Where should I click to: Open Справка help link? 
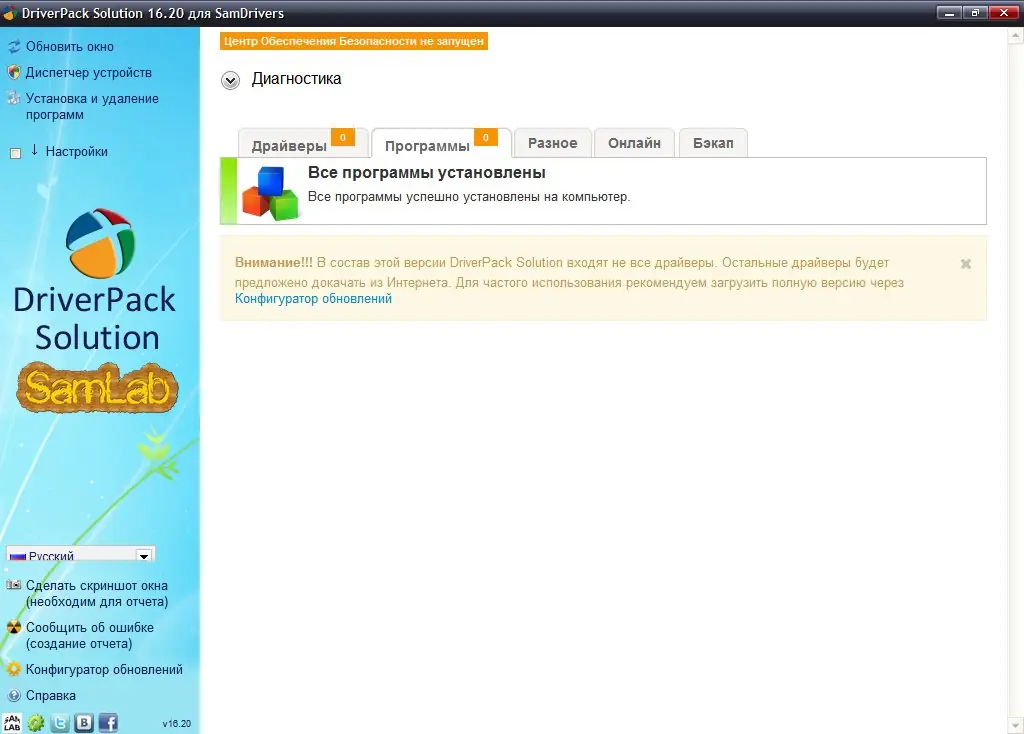[x=51, y=695]
